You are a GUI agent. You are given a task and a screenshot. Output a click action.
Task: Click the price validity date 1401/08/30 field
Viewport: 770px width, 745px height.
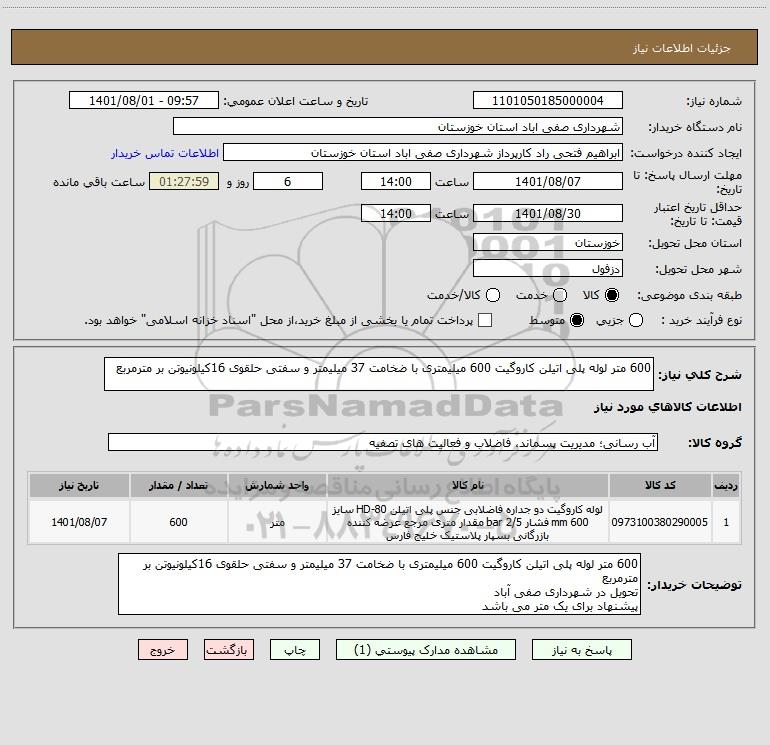[548, 213]
